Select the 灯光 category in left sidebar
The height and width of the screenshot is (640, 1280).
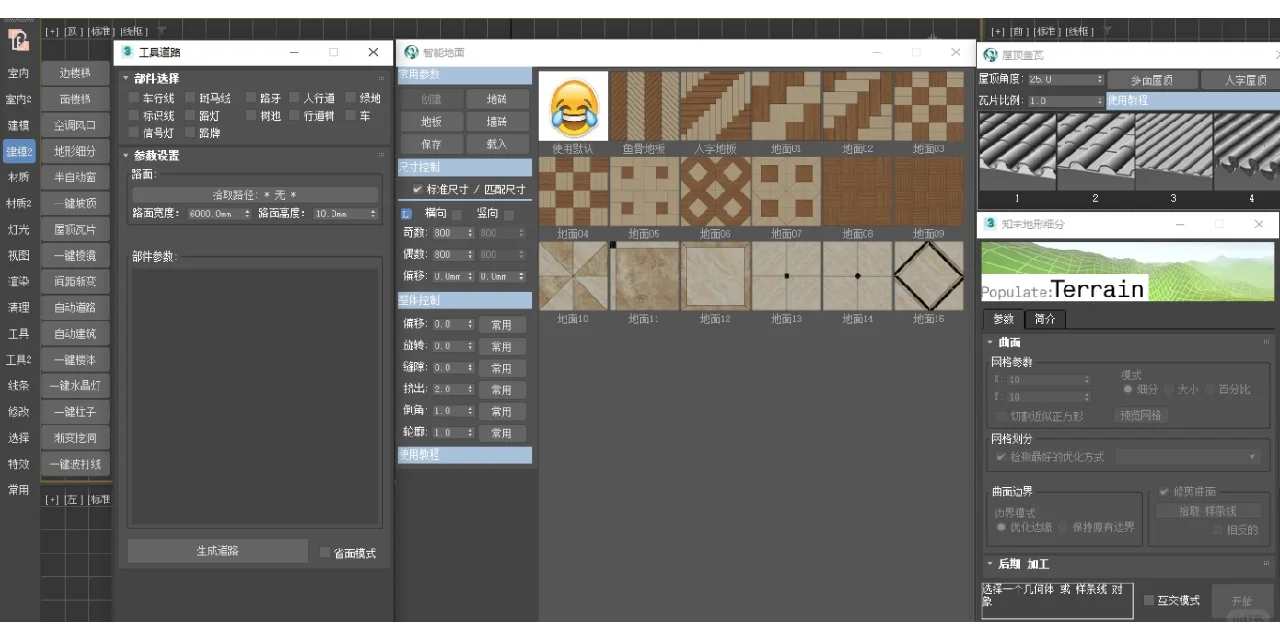[x=19, y=229]
